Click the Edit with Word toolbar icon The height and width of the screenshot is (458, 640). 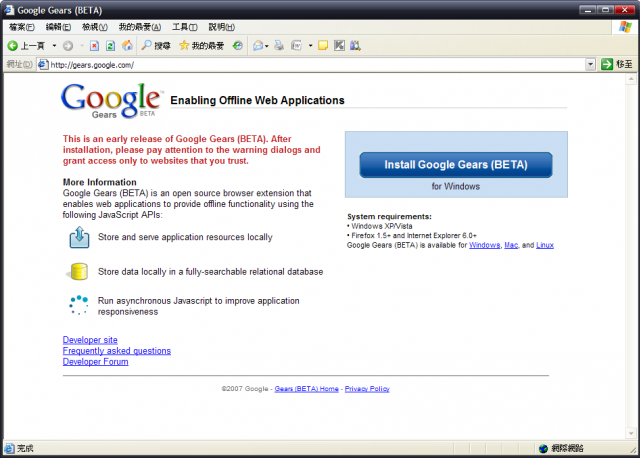click(296, 45)
